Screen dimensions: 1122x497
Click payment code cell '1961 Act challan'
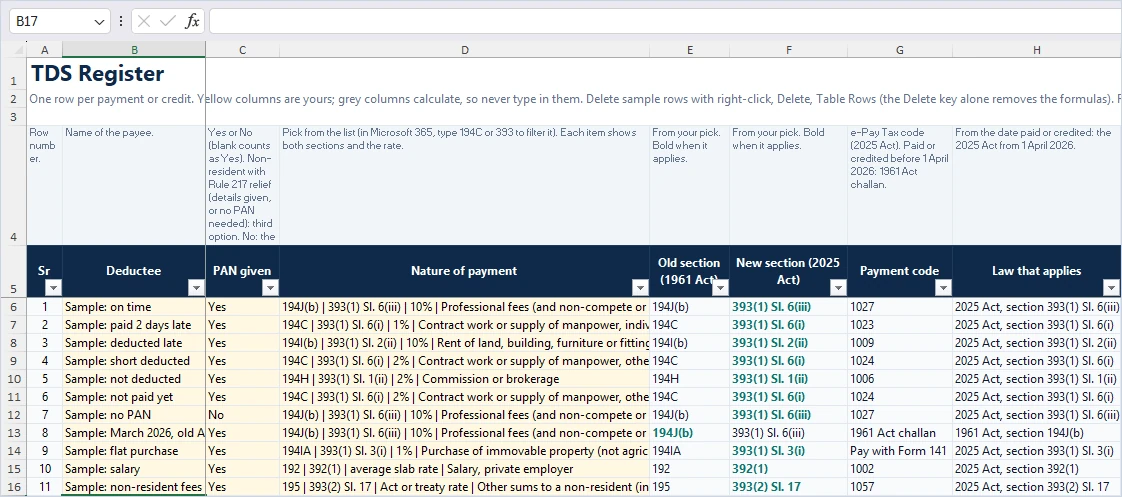(899, 433)
